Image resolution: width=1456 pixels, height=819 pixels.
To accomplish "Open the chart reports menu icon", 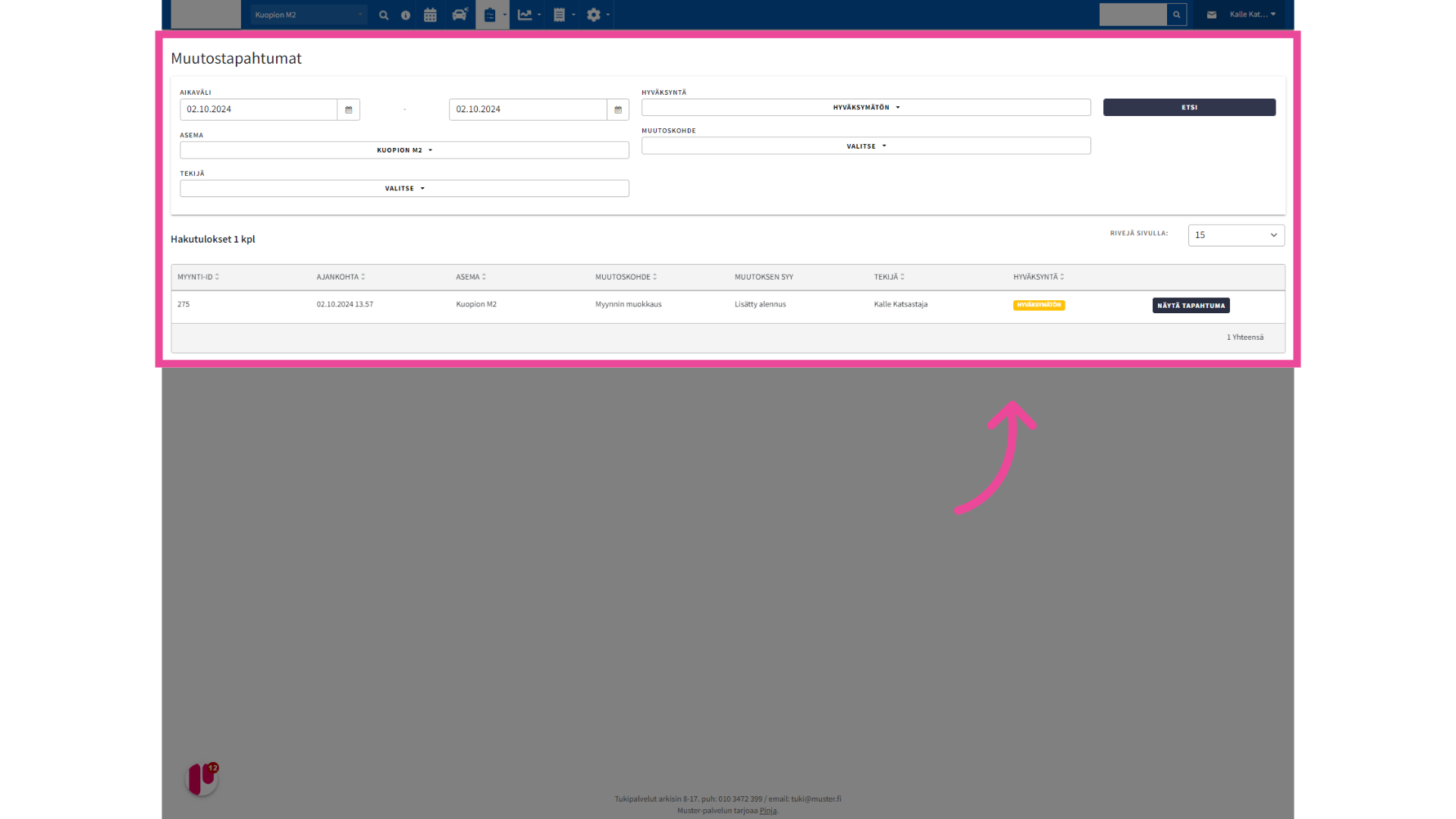I will click(x=529, y=14).
